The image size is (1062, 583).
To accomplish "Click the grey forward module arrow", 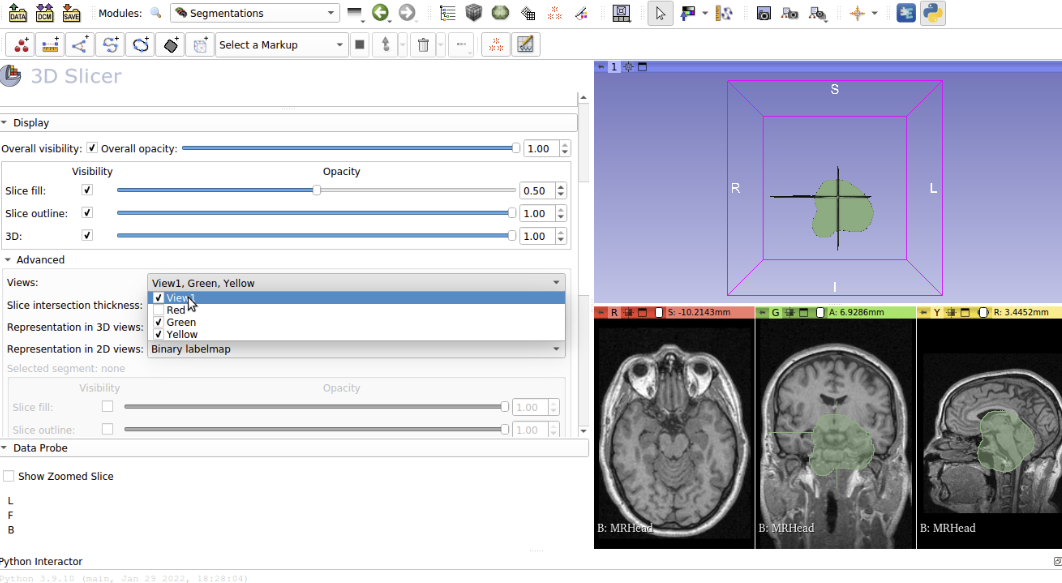I will tap(406, 12).
